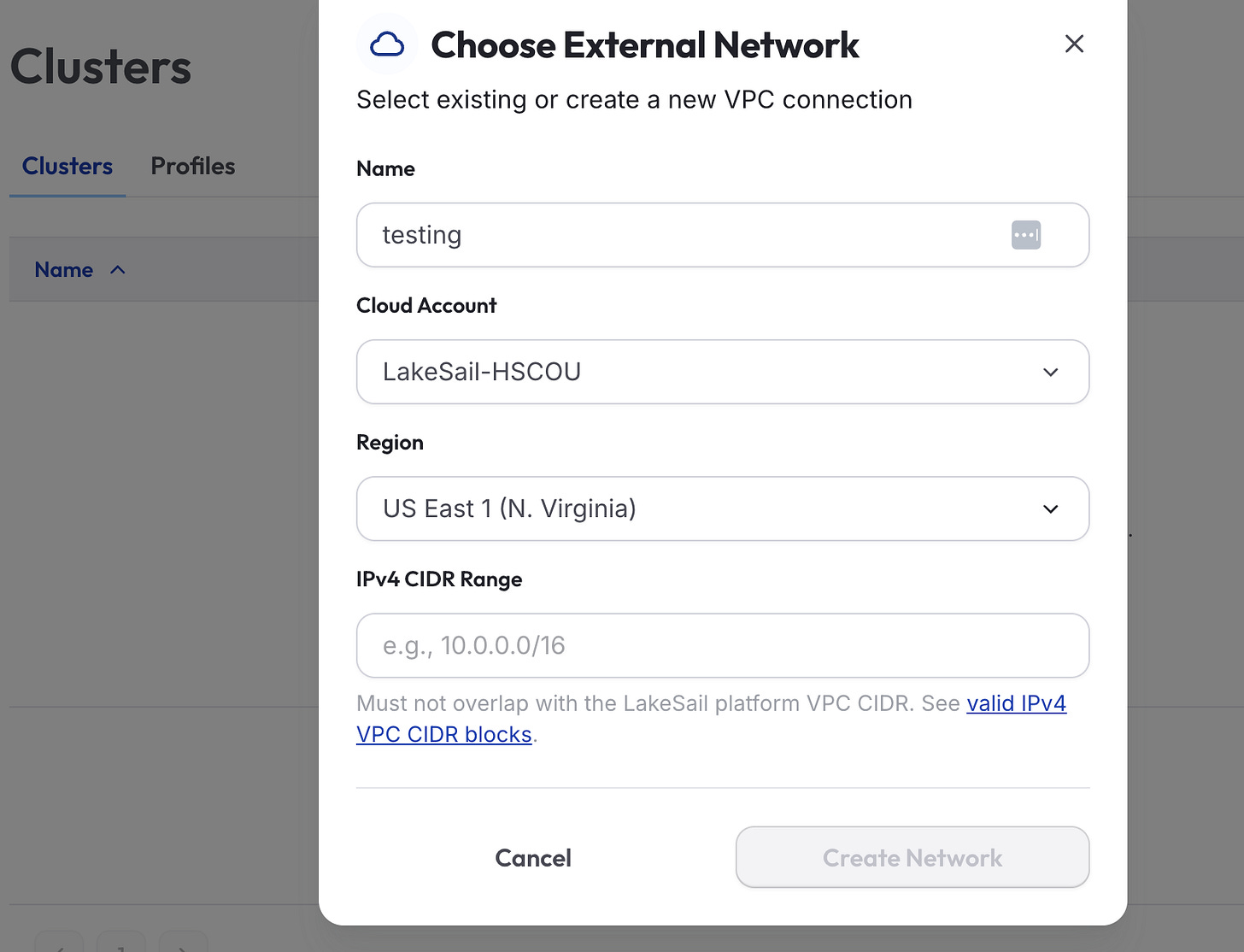Focus the Name field containing testing
This screenshot has width=1244, height=952.
pyautogui.click(x=723, y=235)
